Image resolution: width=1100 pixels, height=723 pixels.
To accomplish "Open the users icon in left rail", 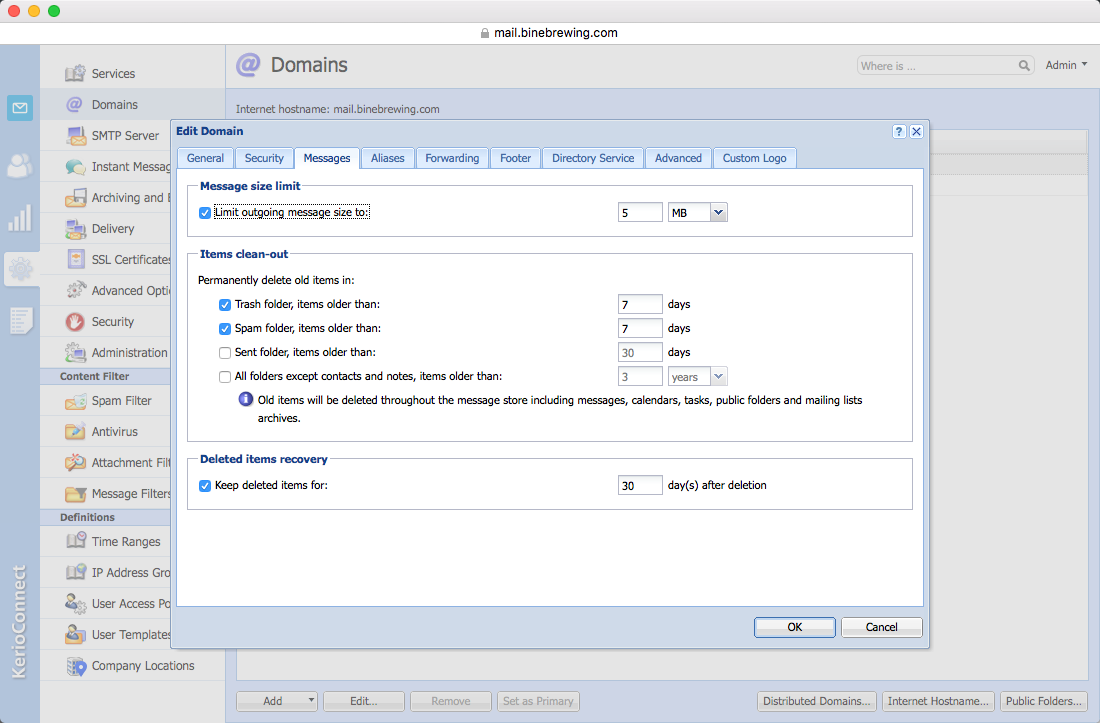I will 20,166.
